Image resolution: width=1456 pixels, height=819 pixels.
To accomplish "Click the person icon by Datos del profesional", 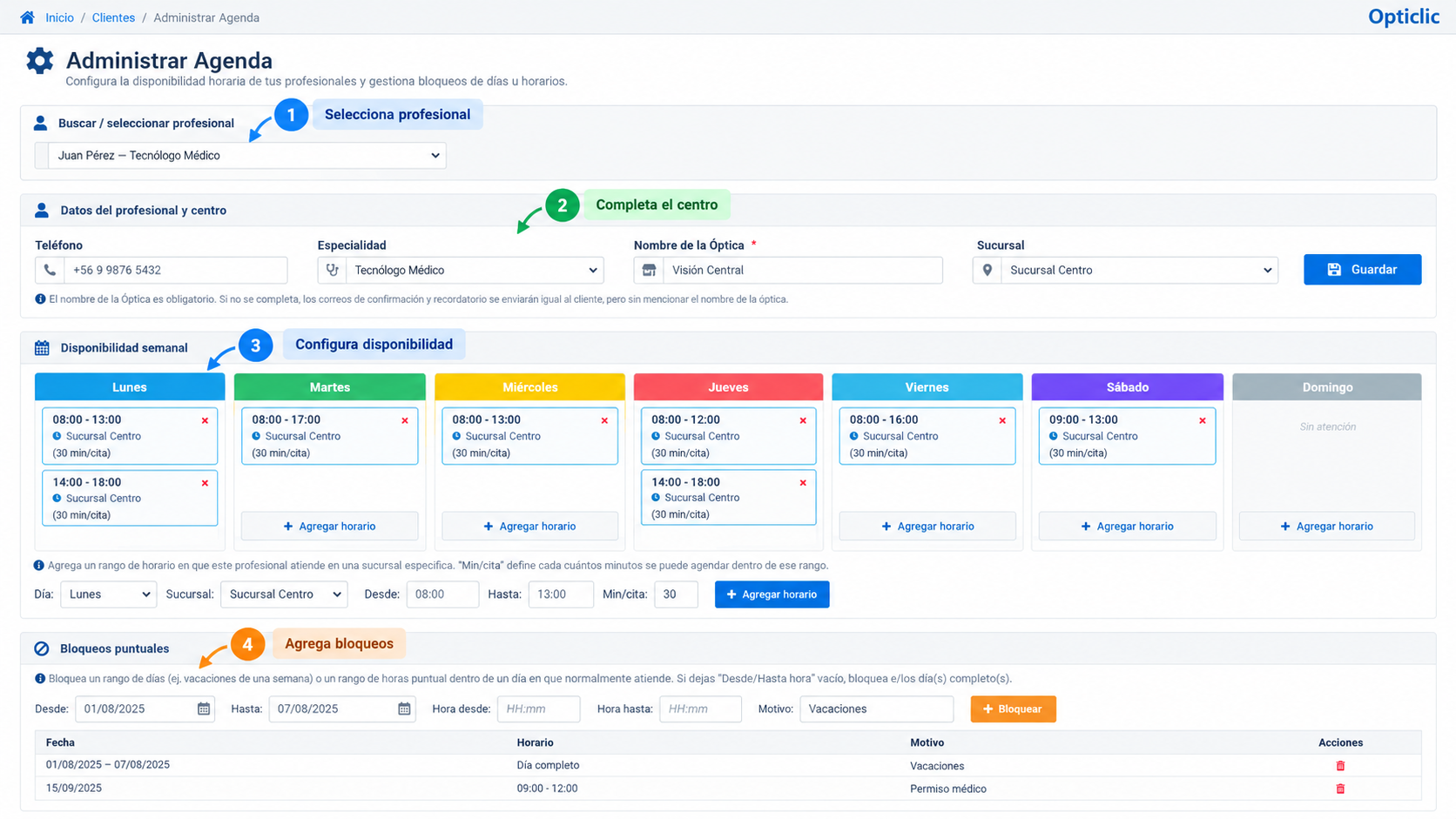I will pos(42,210).
